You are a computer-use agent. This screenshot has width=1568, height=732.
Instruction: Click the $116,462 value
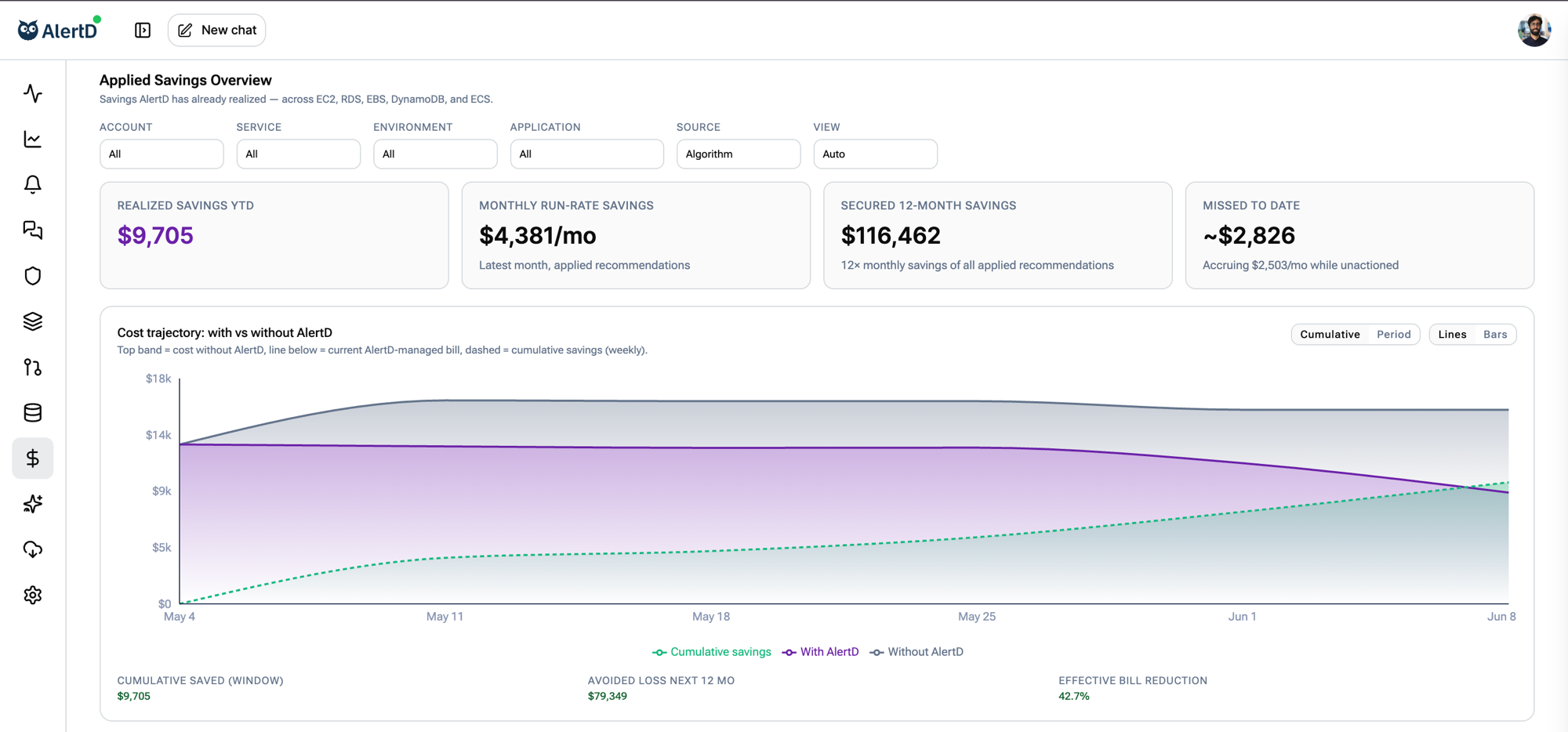(891, 235)
